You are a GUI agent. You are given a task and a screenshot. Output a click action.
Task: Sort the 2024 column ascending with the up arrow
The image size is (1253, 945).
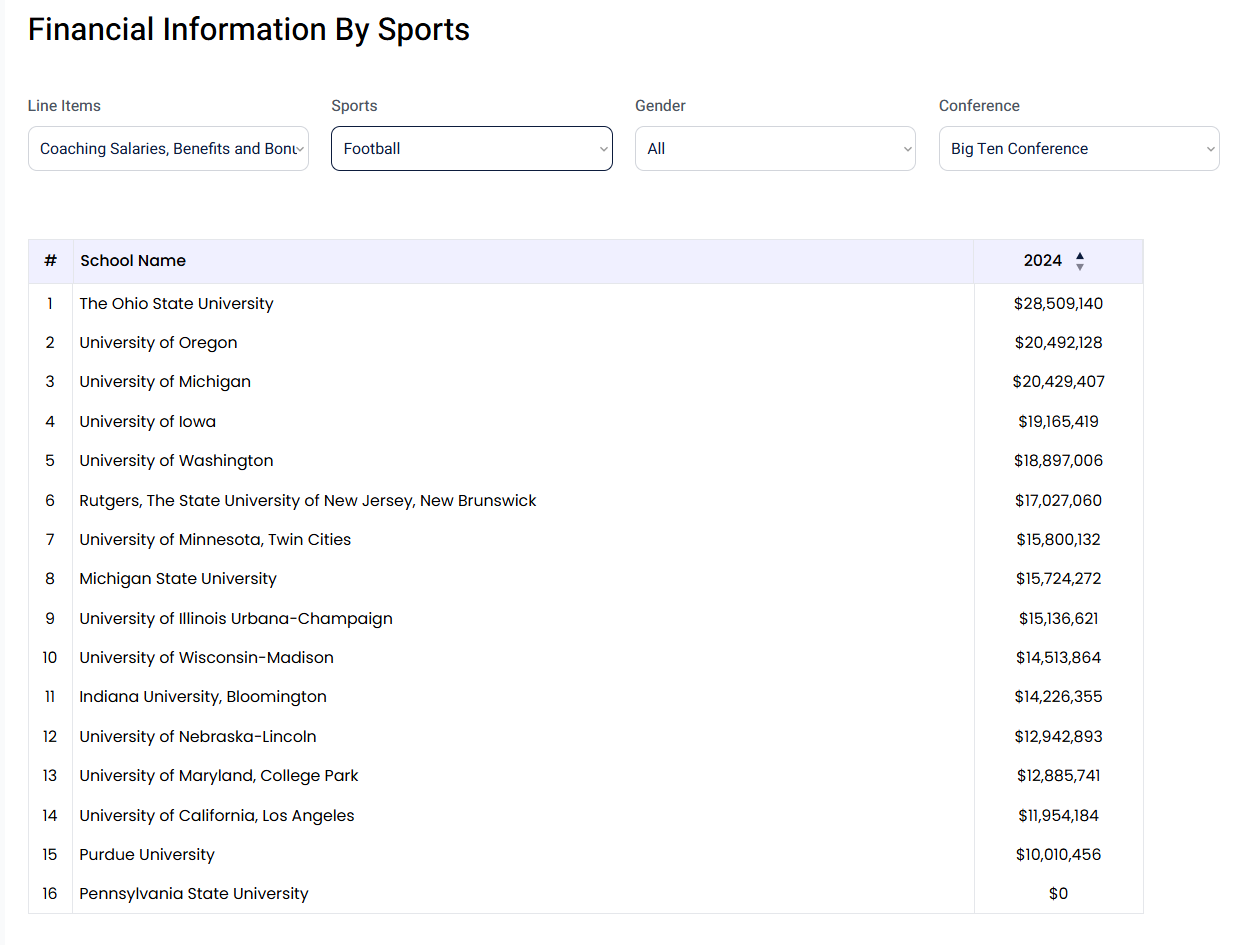coord(1080,255)
